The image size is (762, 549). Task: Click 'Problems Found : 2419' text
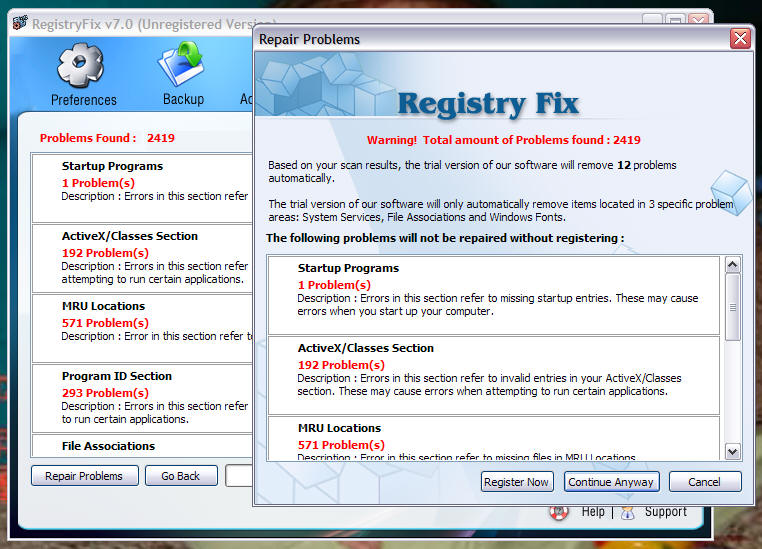coord(107,138)
